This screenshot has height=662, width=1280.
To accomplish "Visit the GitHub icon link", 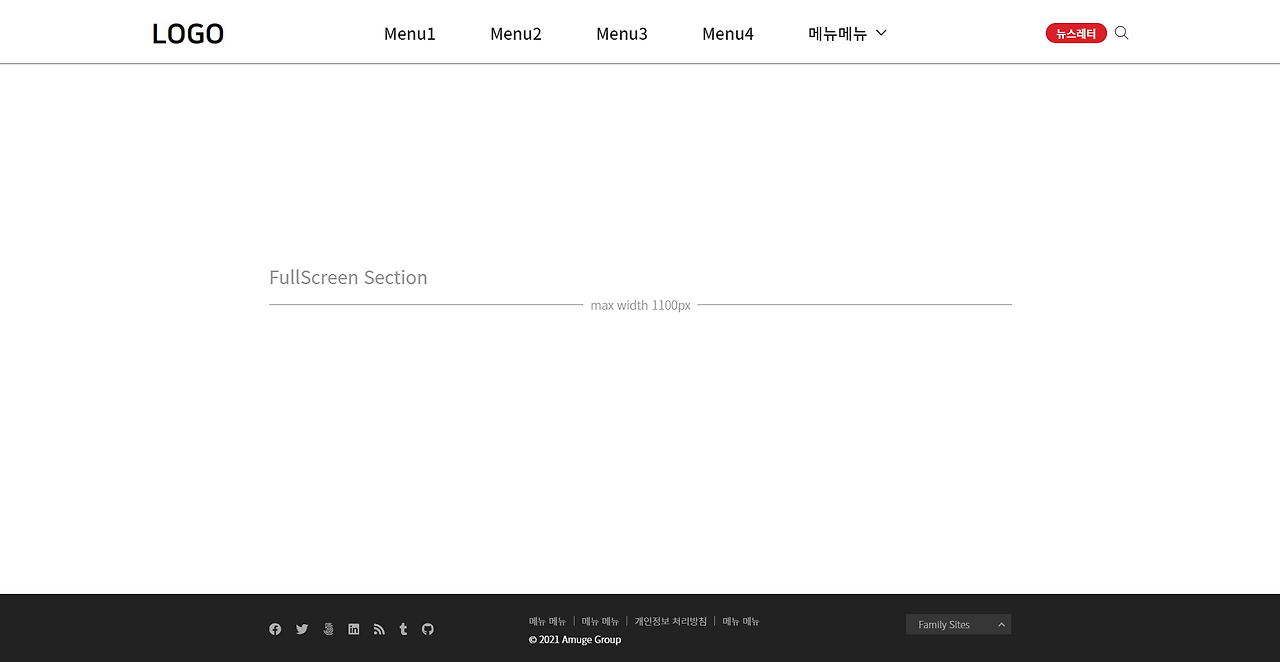I will click(x=427, y=628).
